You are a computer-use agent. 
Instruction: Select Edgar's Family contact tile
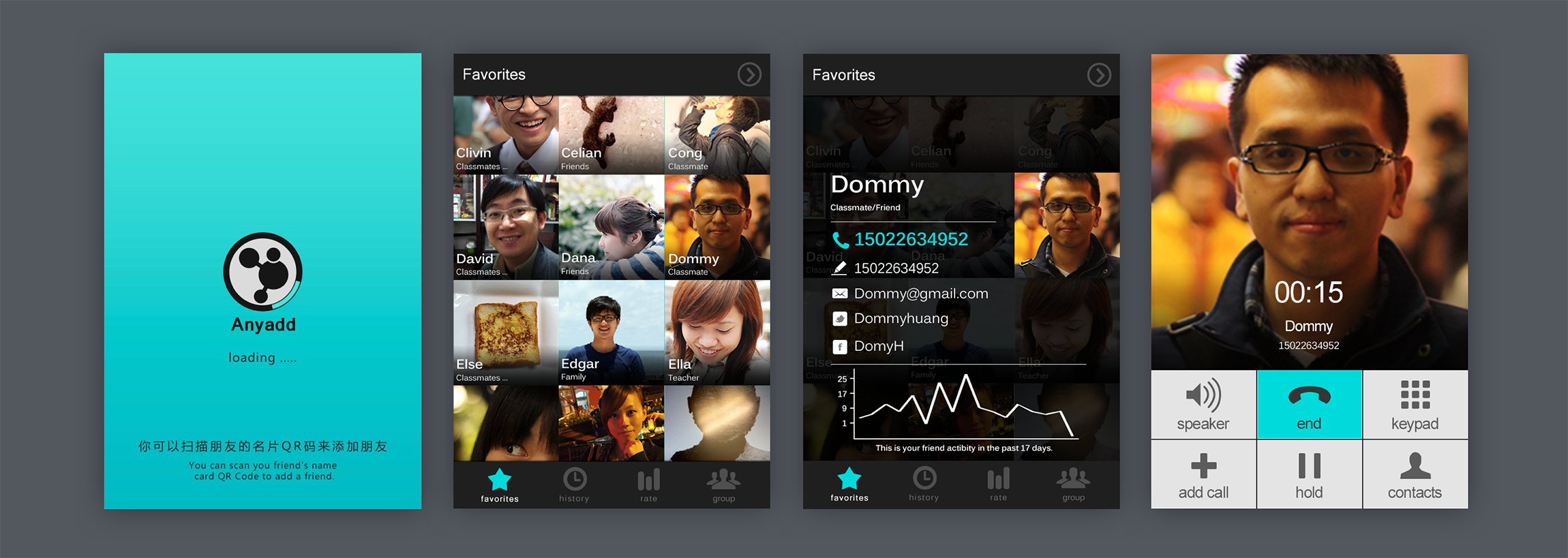[x=612, y=332]
